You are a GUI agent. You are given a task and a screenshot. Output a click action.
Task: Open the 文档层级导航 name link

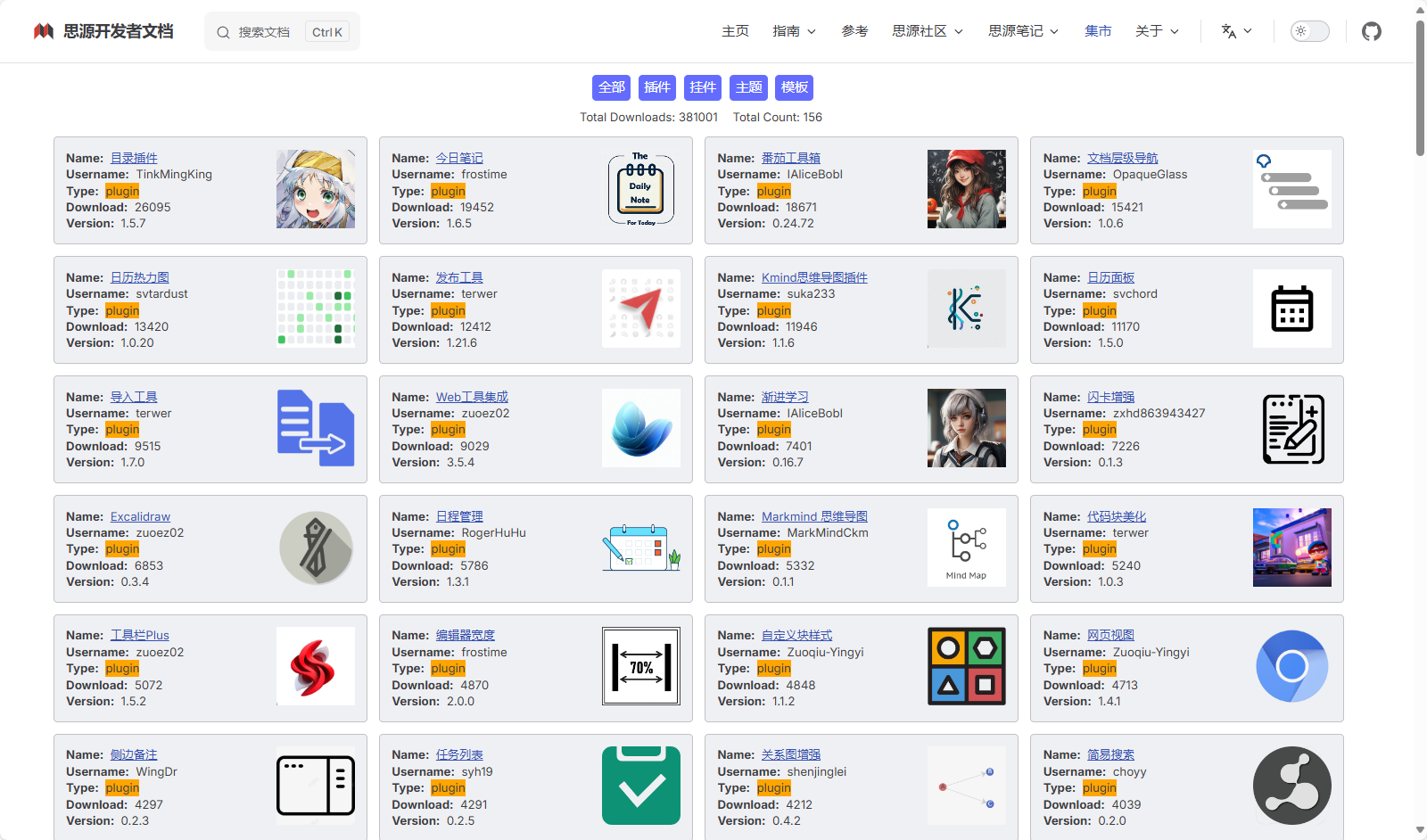(x=1122, y=158)
